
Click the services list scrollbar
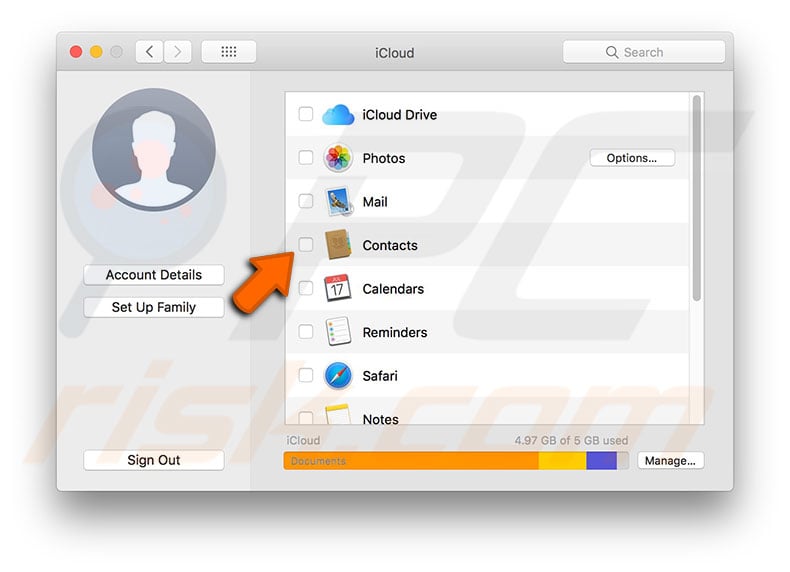696,199
